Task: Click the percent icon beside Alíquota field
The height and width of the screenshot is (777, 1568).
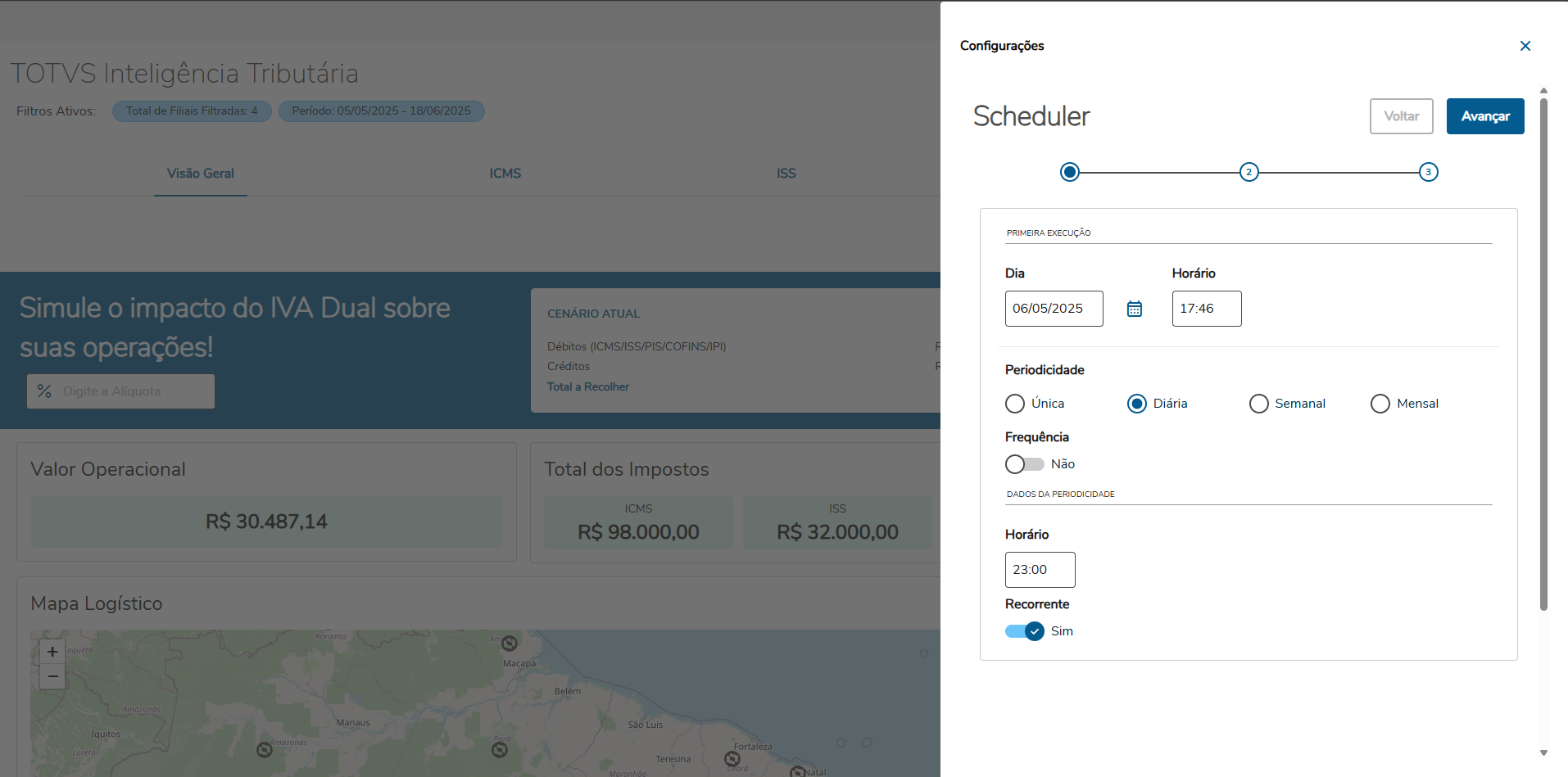Action: pos(44,391)
